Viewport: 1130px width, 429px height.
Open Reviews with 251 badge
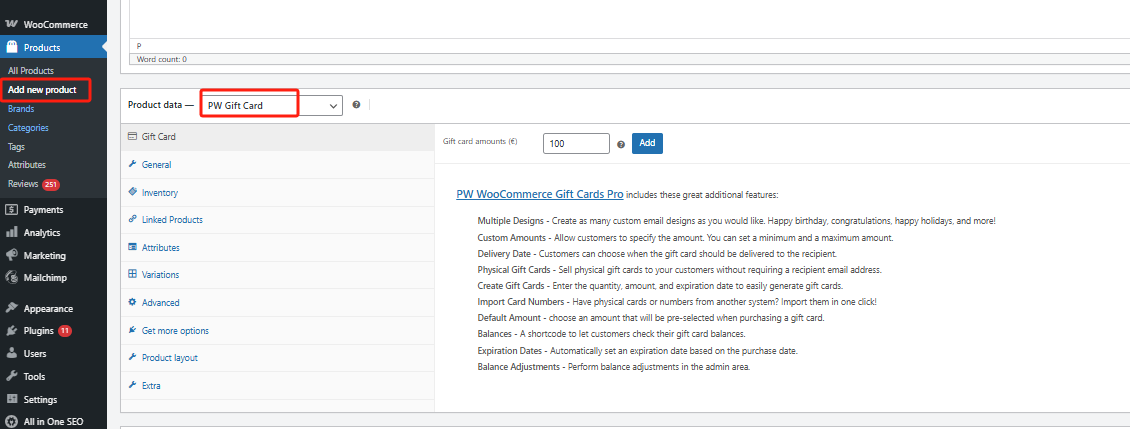pyautogui.click(x=23, y=184)
